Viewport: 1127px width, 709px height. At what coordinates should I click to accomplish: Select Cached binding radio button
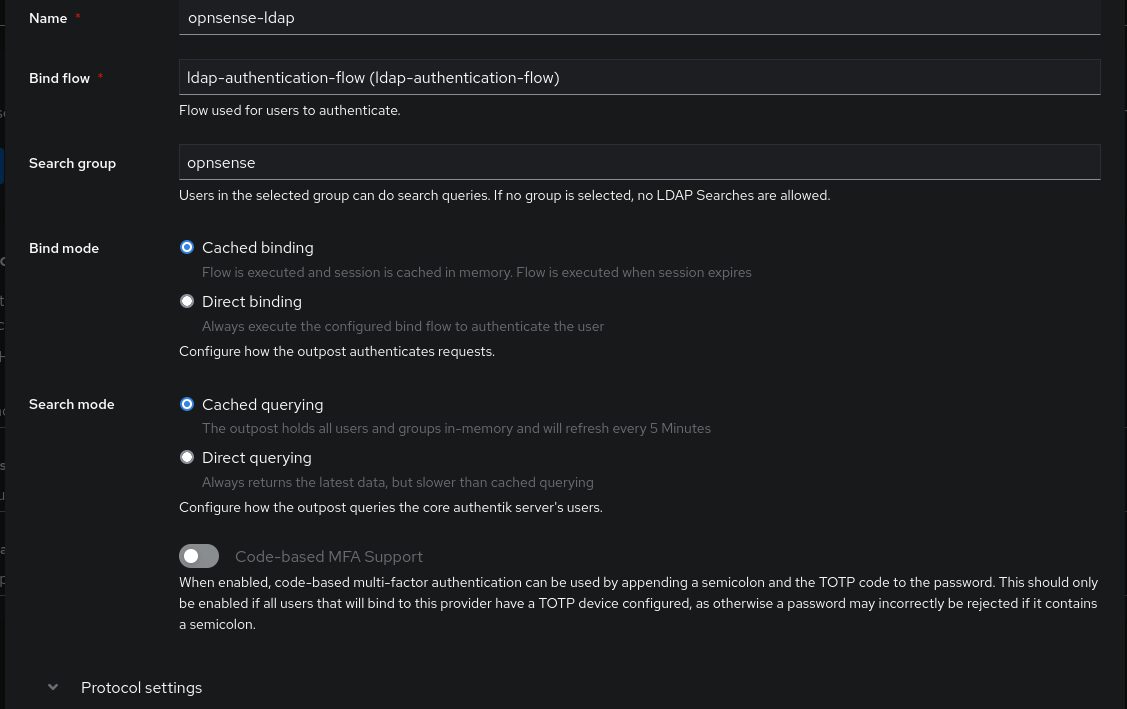click(x=187, y=247)
